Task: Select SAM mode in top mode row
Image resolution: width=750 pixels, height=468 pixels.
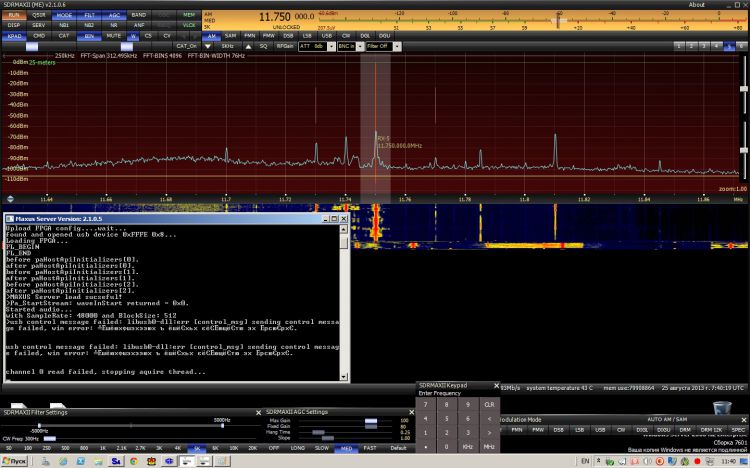Action: click(x=231, y=36)
